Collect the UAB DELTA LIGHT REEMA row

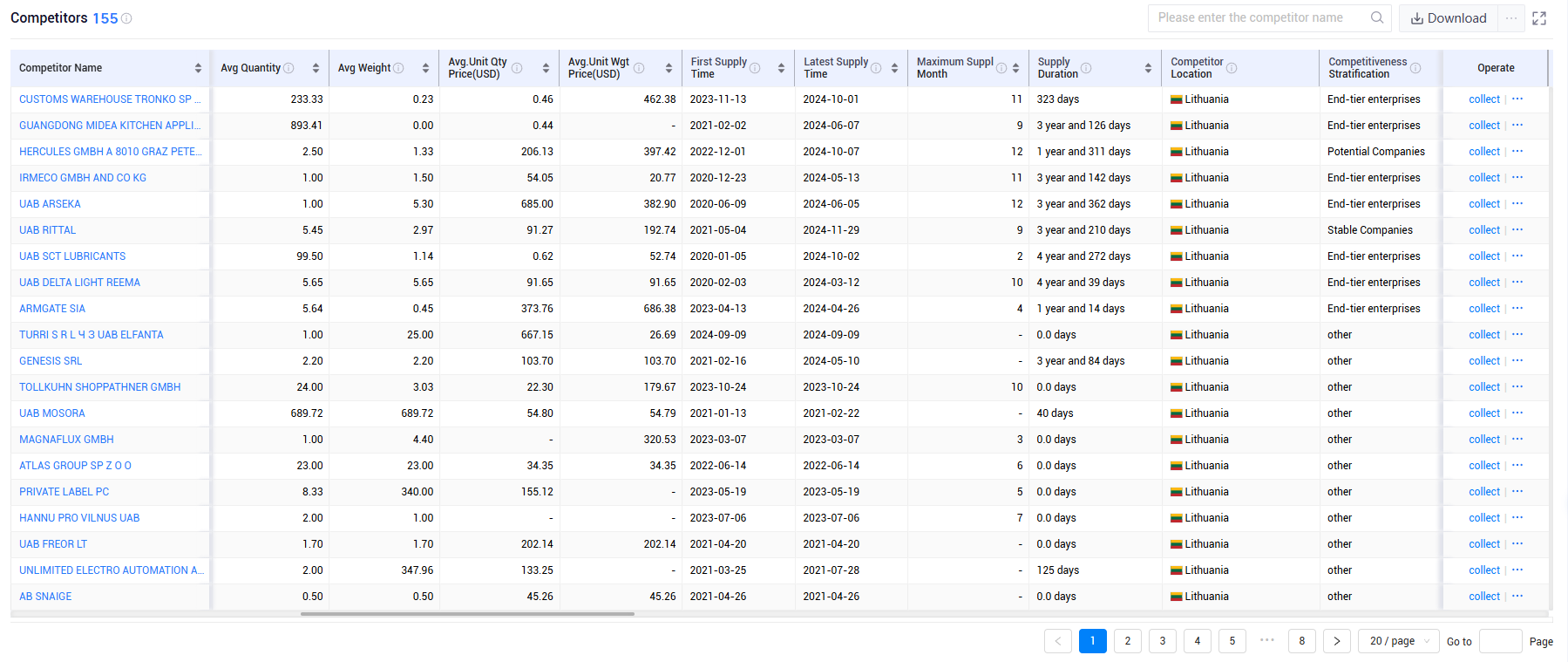1484,283
